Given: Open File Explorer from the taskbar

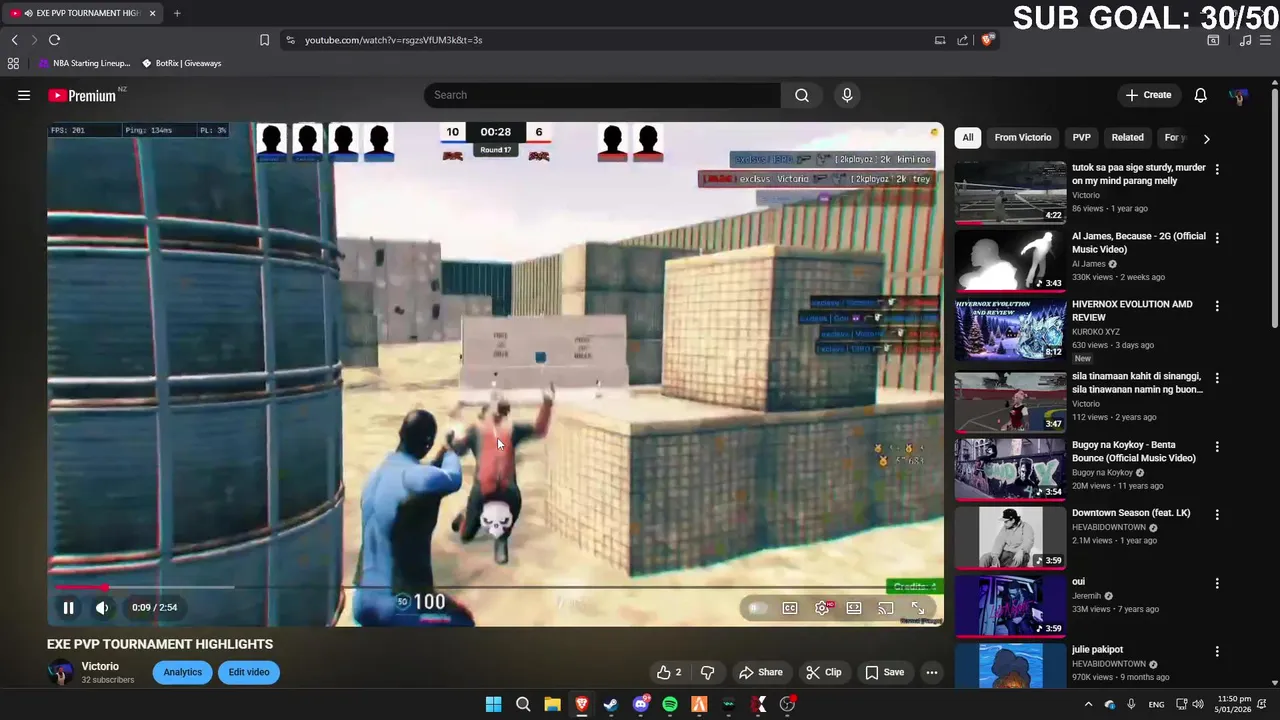Looking at the screenshot, I should coord(552,705).
